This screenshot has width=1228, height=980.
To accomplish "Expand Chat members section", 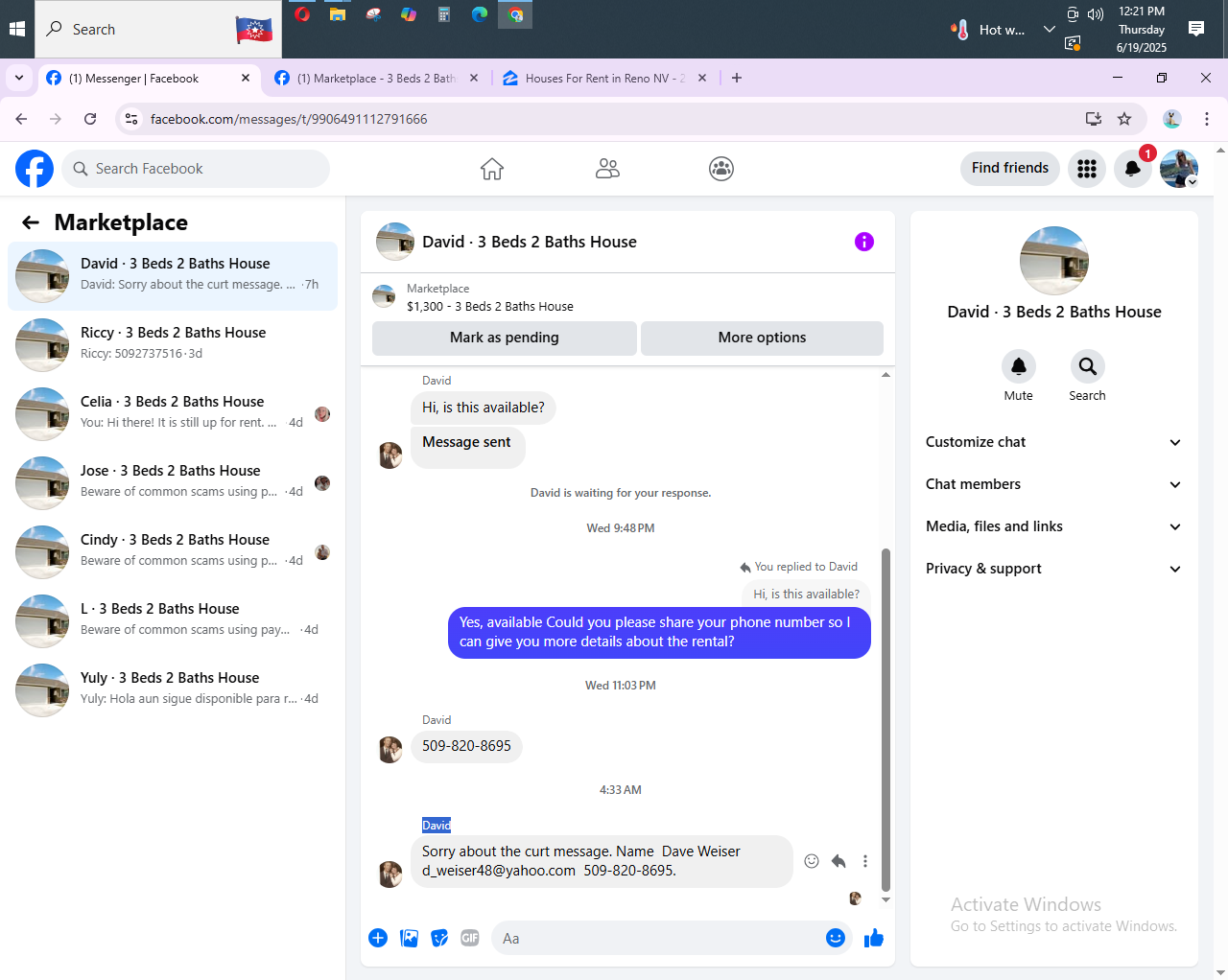I will pos(1053,484).
